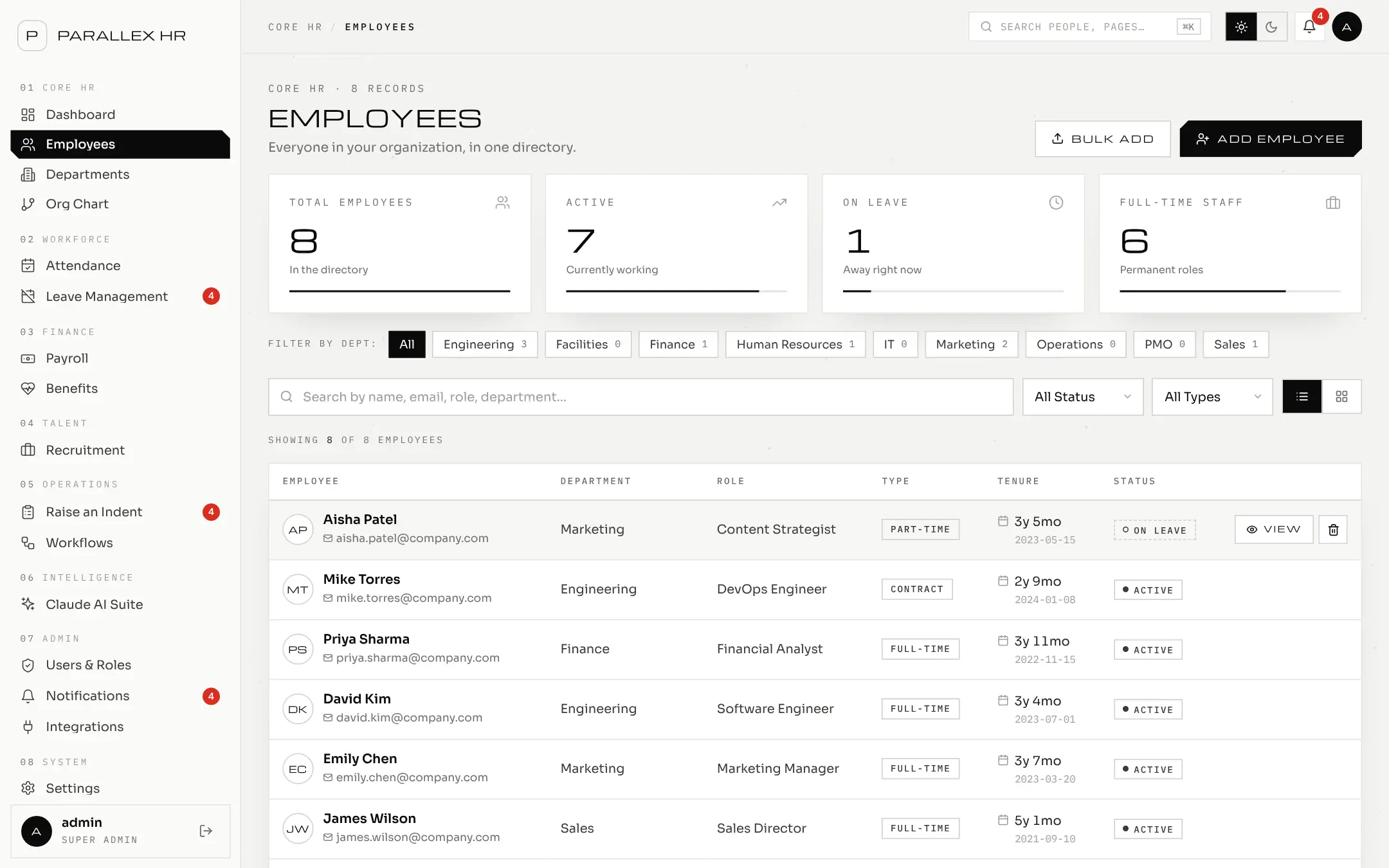Click the global search people, pages field
This screenshot has height=868, width=1389.
click(1089, 26)
